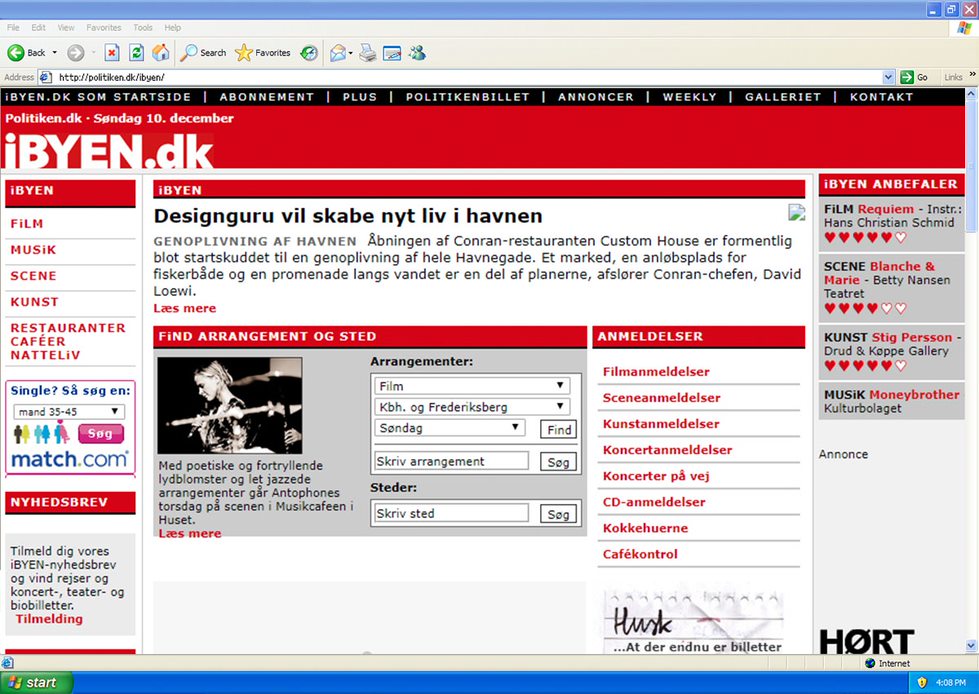This screenshot has width=979, height=694.
Task: Click the Windows Start button
Action: (36, 683)
